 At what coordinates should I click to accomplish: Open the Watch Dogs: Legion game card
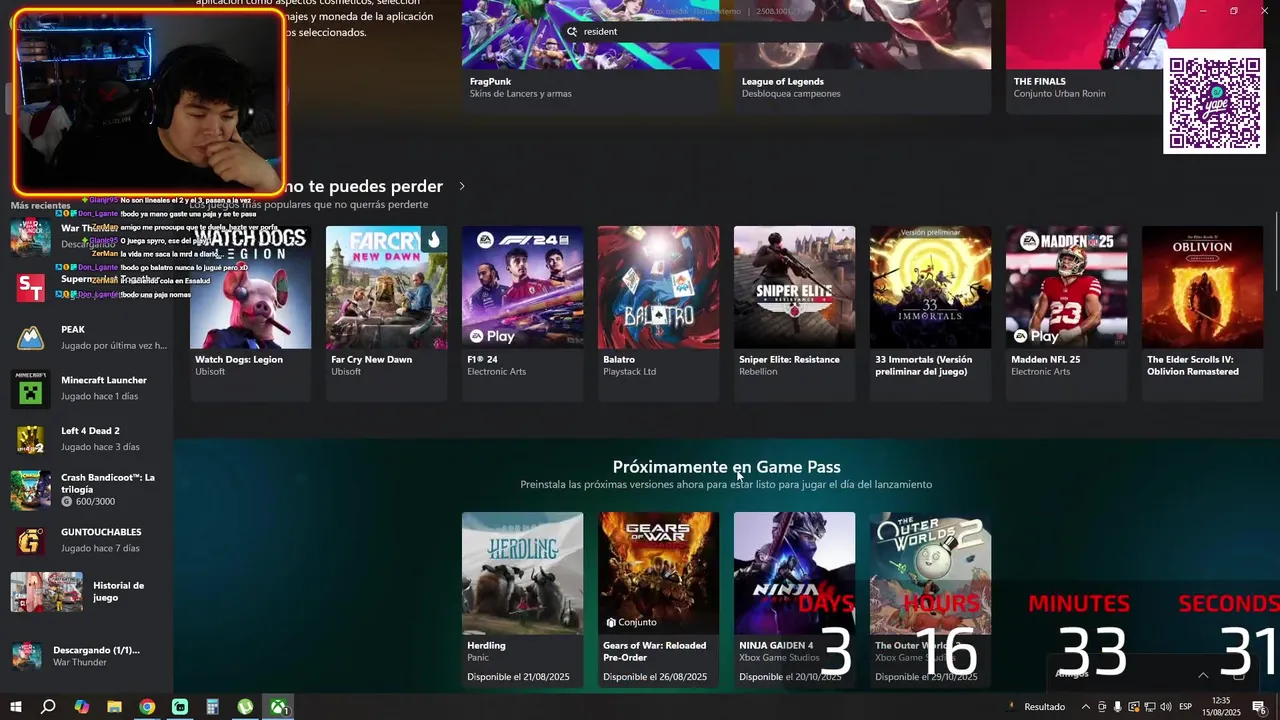[x=250, y=313]
